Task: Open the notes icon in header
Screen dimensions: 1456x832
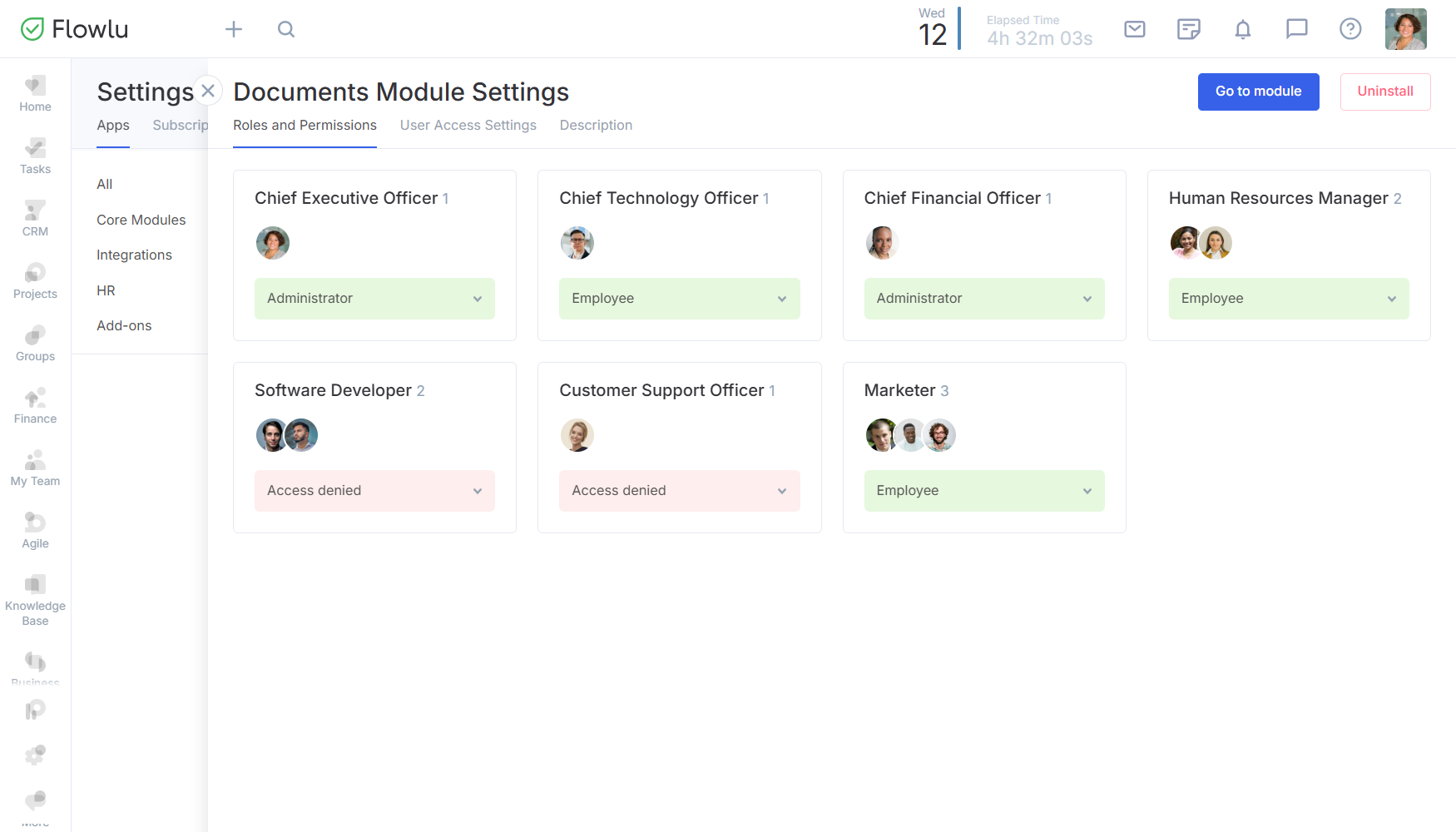Action: click(x=1189, y=29)
